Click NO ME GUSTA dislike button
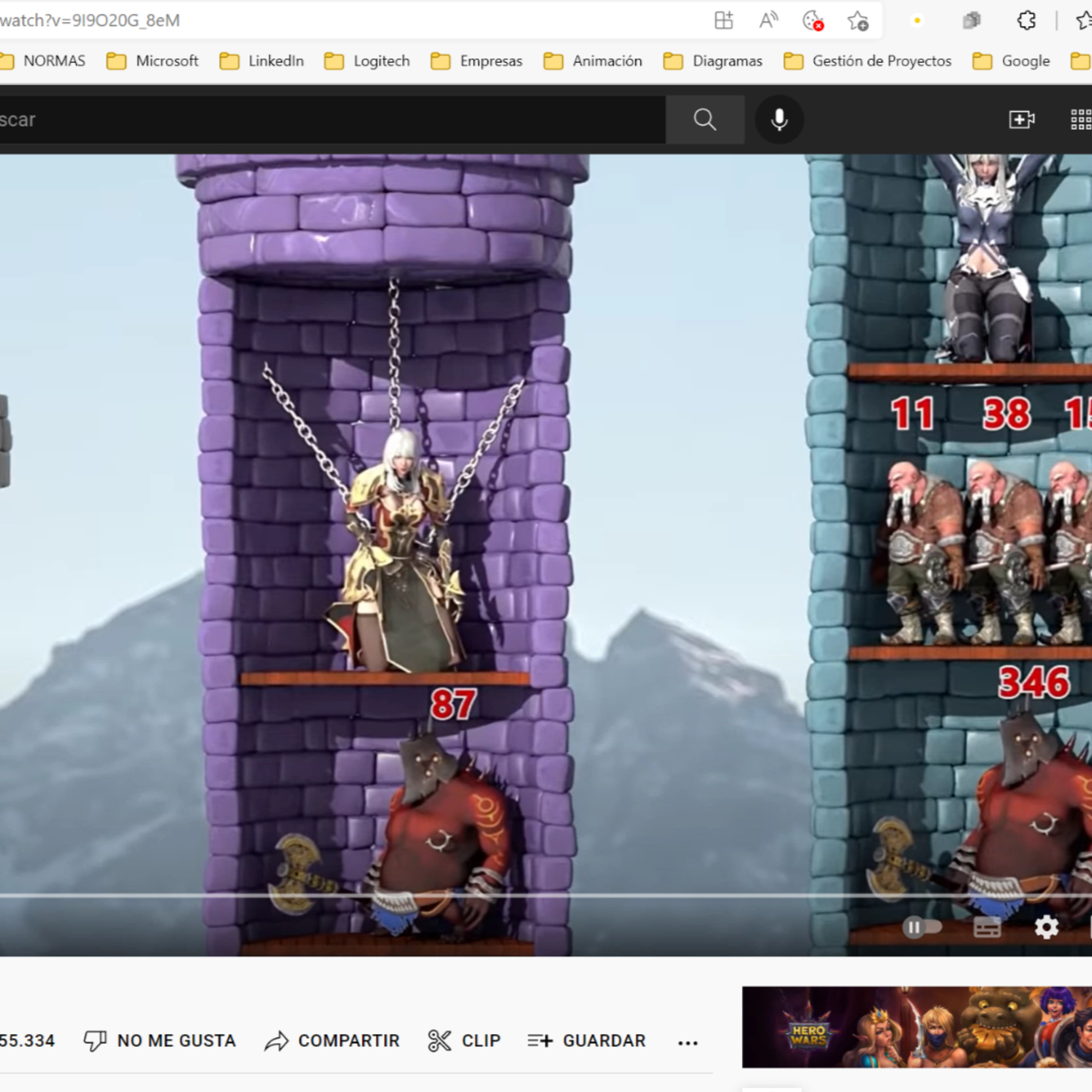The height and width of the screenshot is (1092, 1092). [x=159, y=1041]
